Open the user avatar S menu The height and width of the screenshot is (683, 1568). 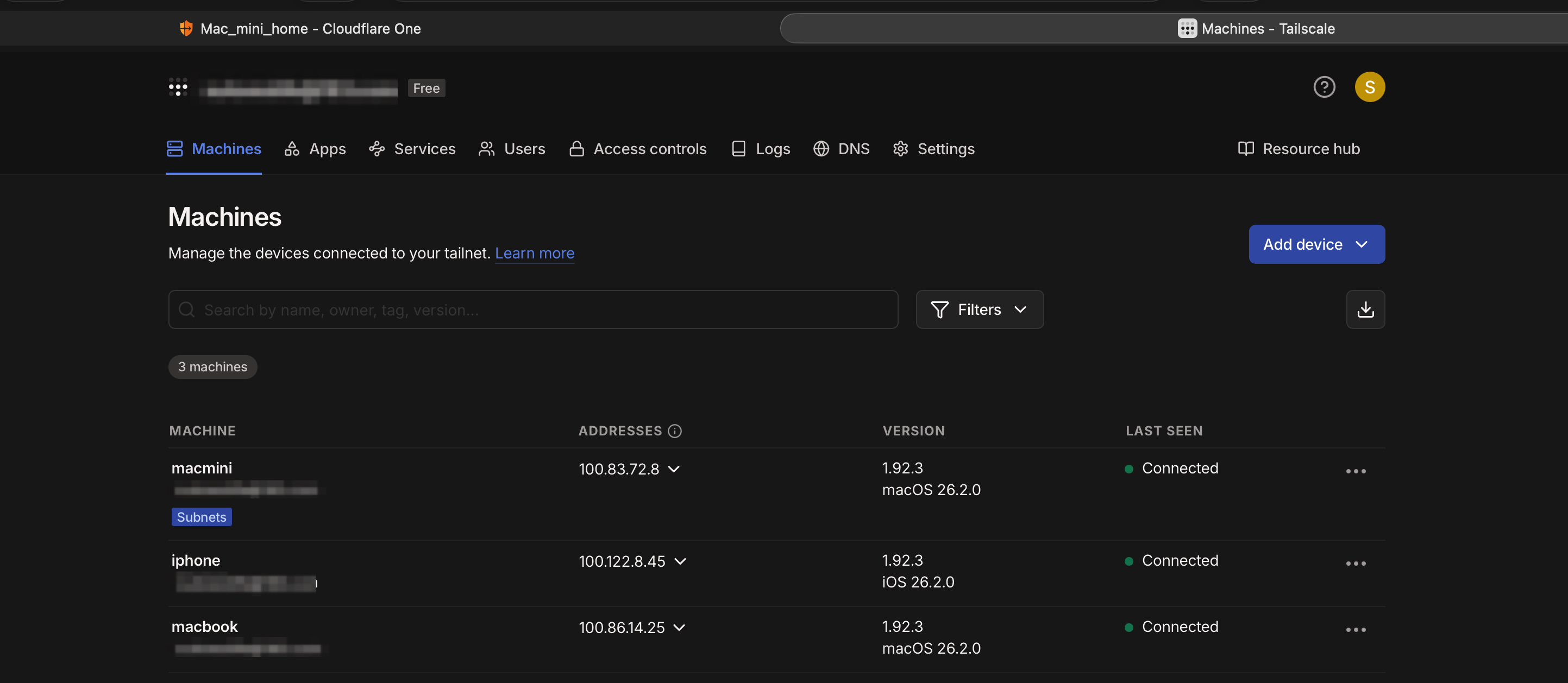pyautogui.click(x=1369, y=87)
